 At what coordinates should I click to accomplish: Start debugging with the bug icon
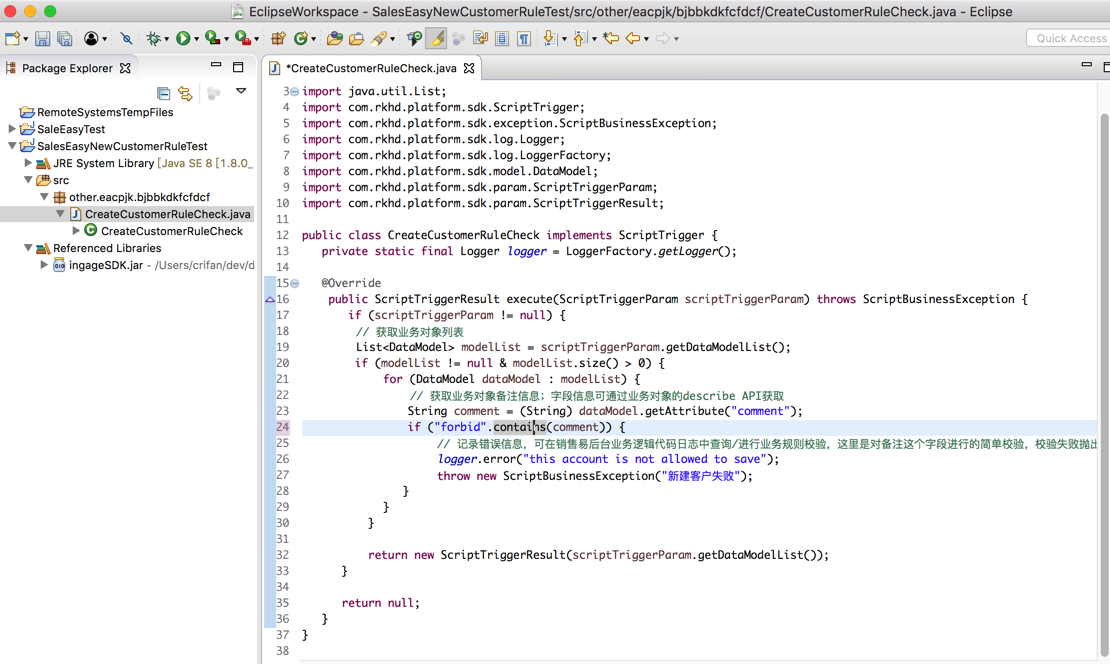[153, 39]
